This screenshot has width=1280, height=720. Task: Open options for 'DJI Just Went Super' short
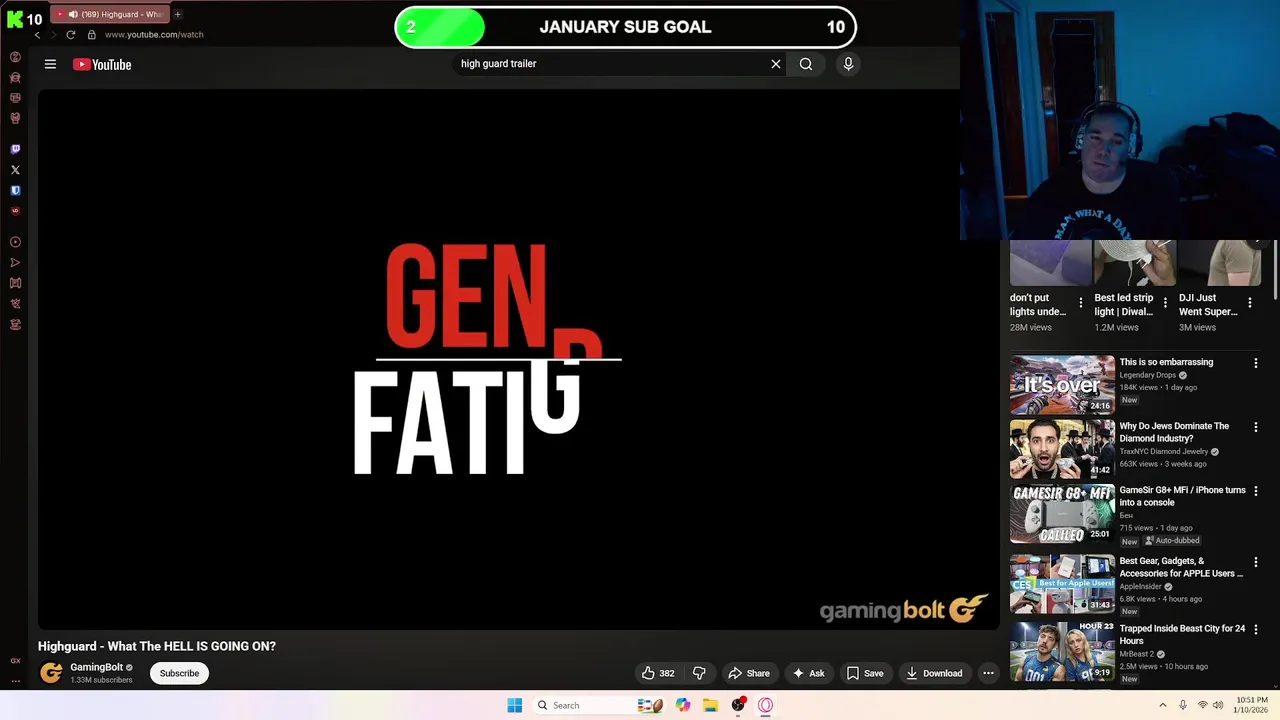pyautogui.click(x=1250, y=303)
